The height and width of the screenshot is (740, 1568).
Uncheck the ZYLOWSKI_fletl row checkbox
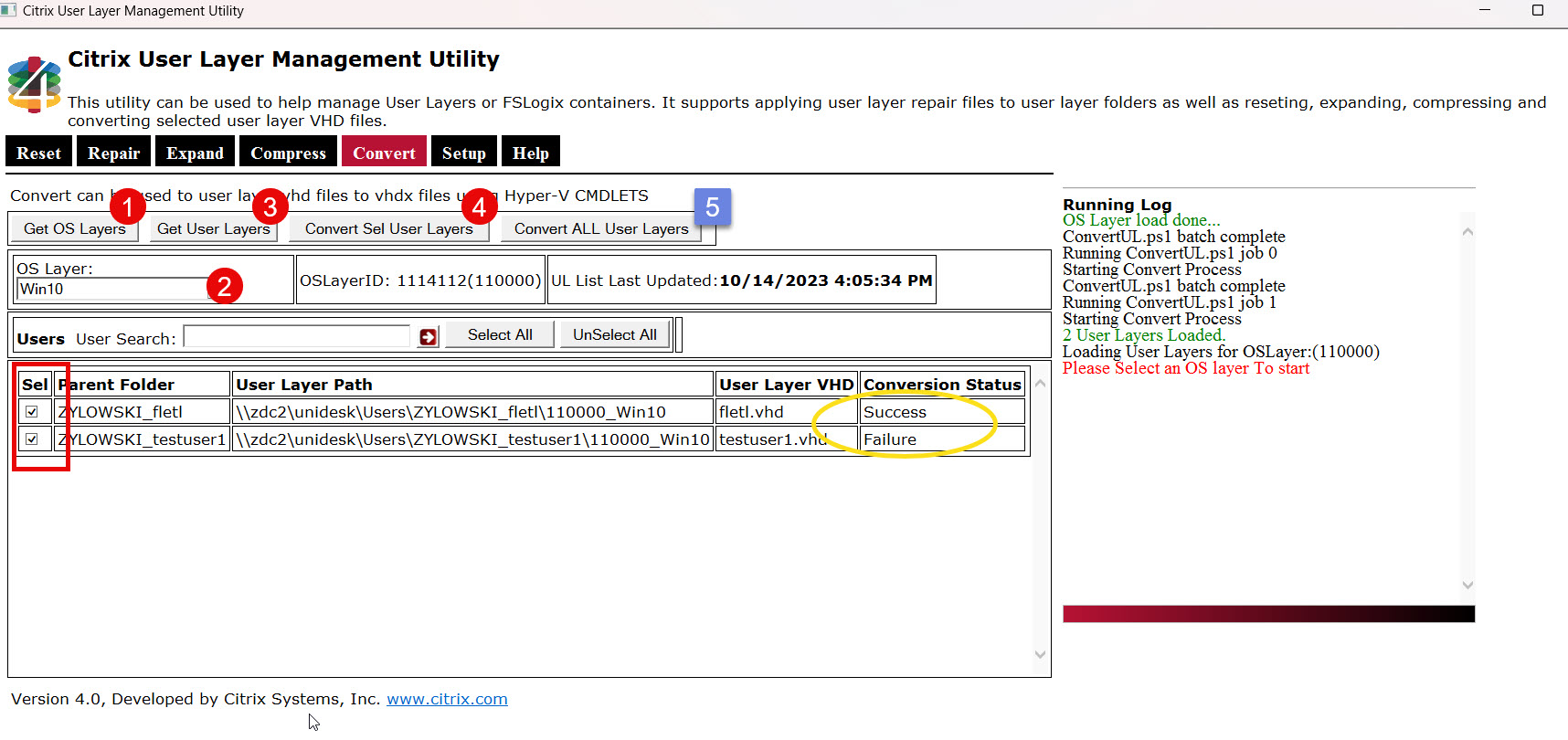(x=32, y=412)
